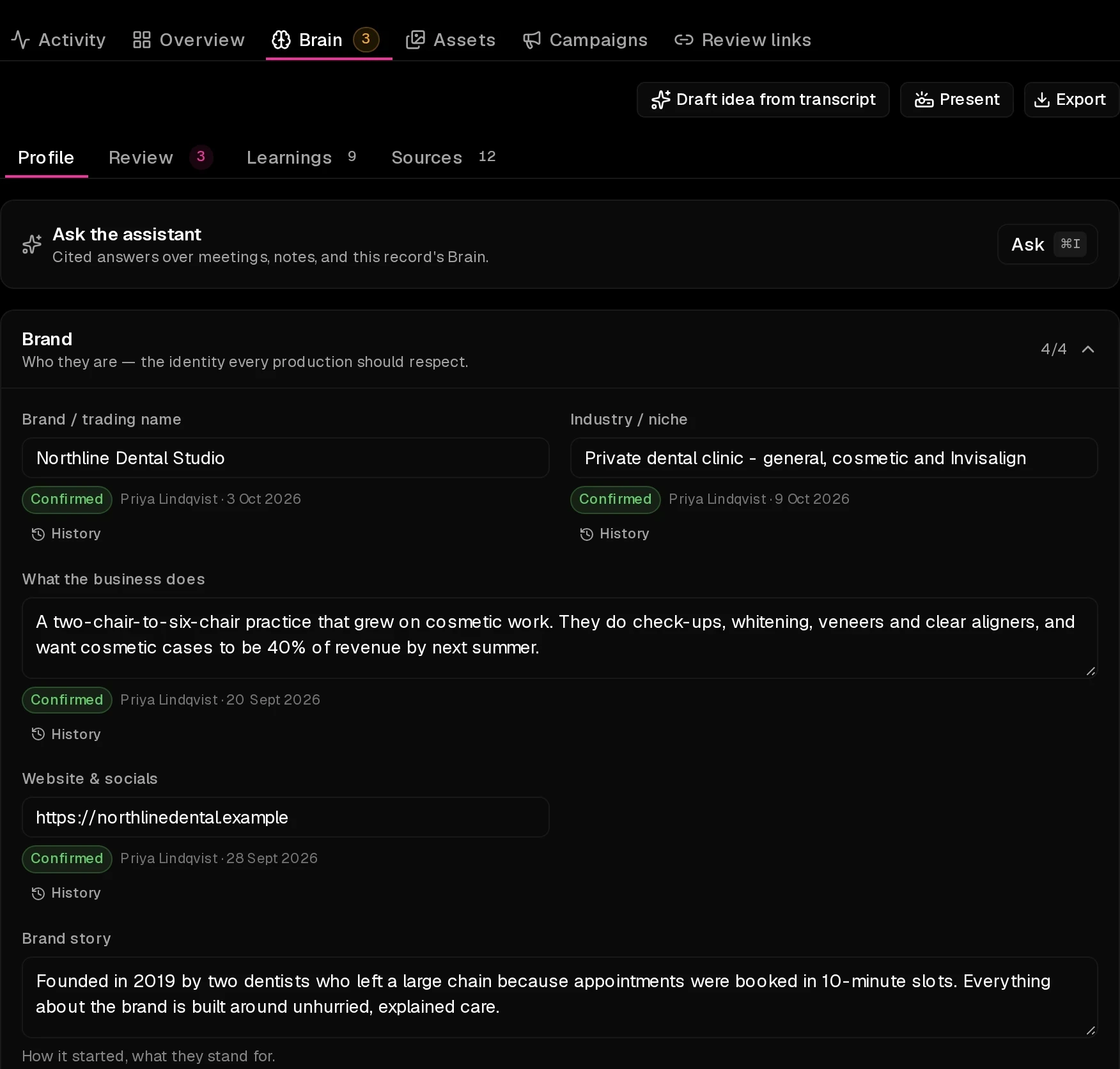Click 'Priya Lindqvist · 28 Sept 2026' text

[x=219, y=859]
